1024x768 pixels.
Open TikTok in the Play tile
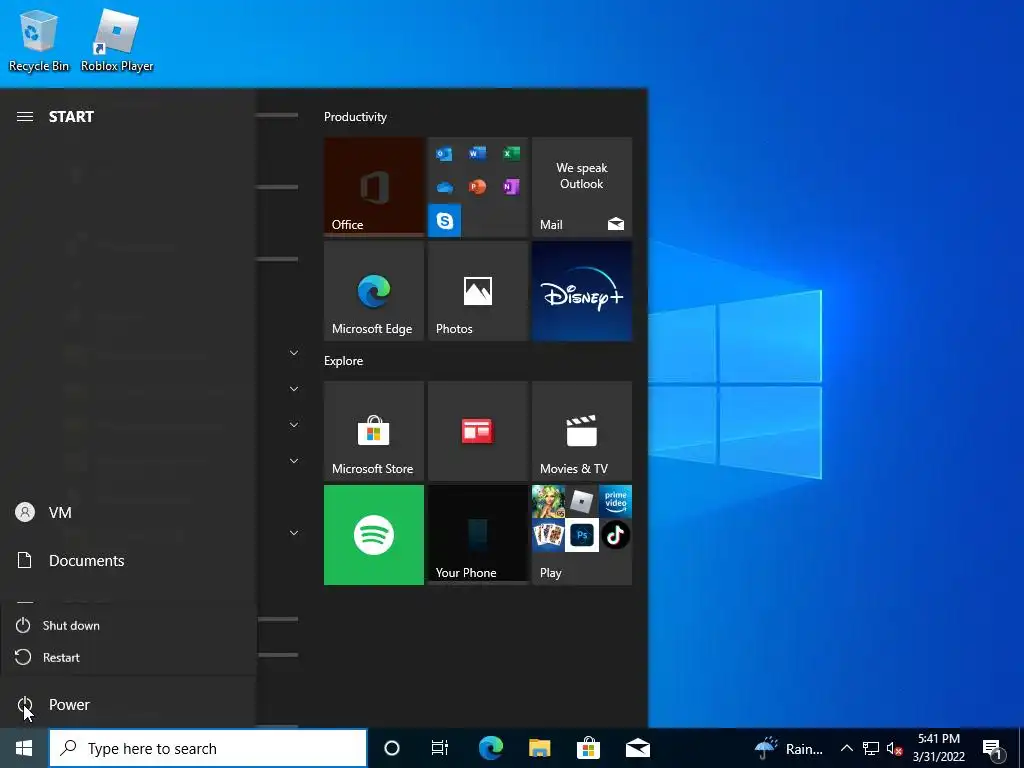click(615, 535)
